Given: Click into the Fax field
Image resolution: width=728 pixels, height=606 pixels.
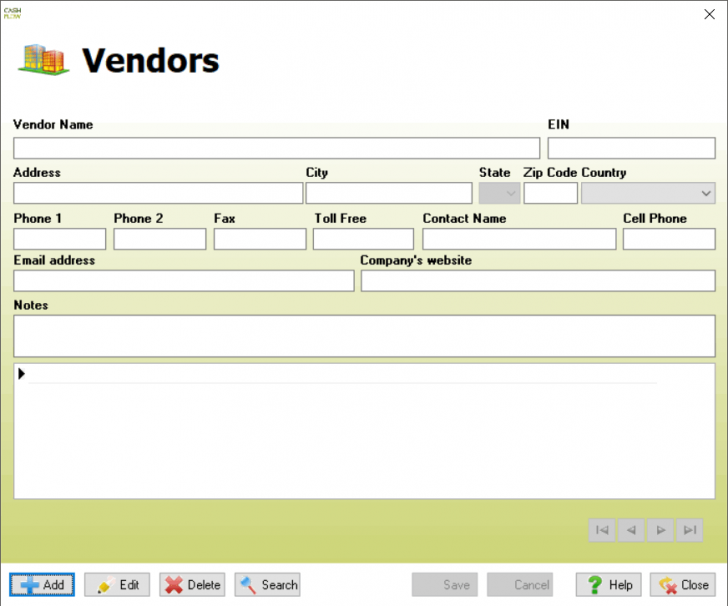Looking at the screenshot, I should tap(260, 239).
